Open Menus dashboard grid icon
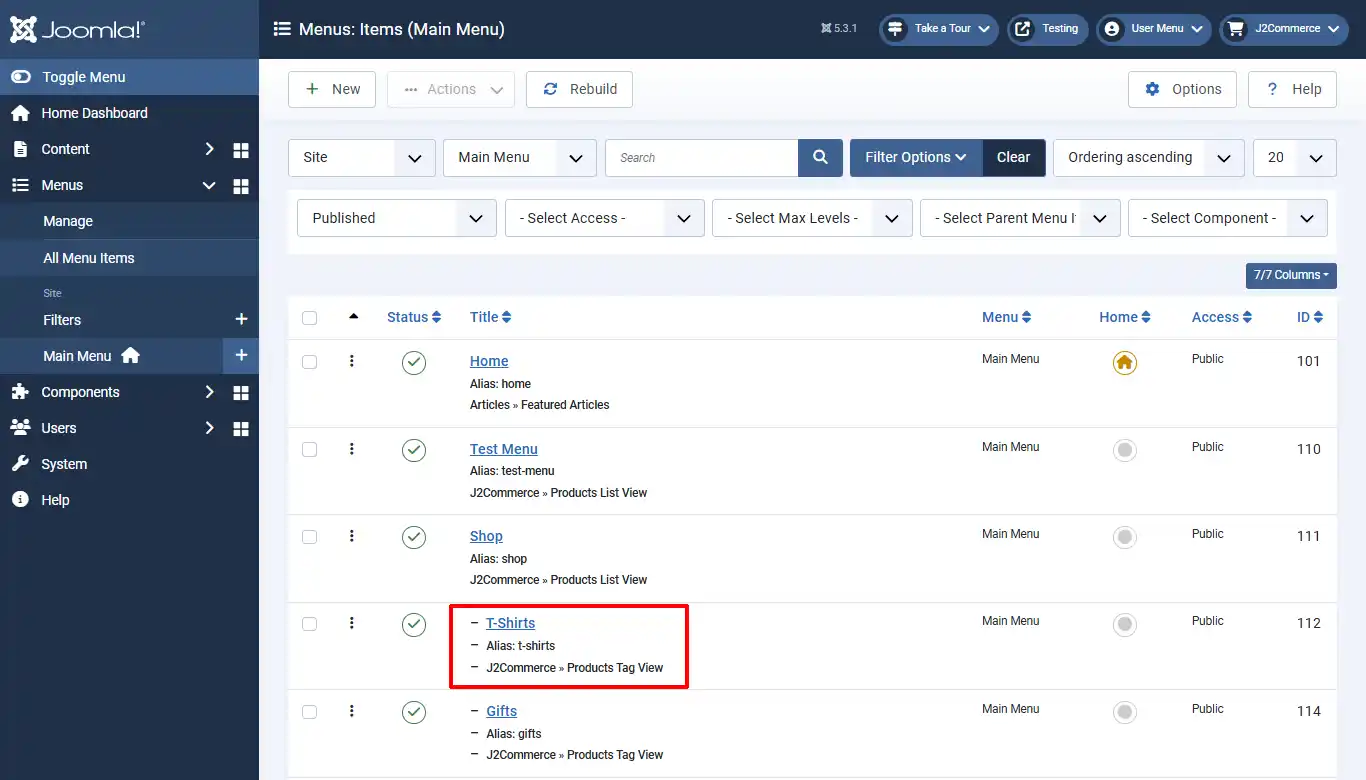 (241, 186)
